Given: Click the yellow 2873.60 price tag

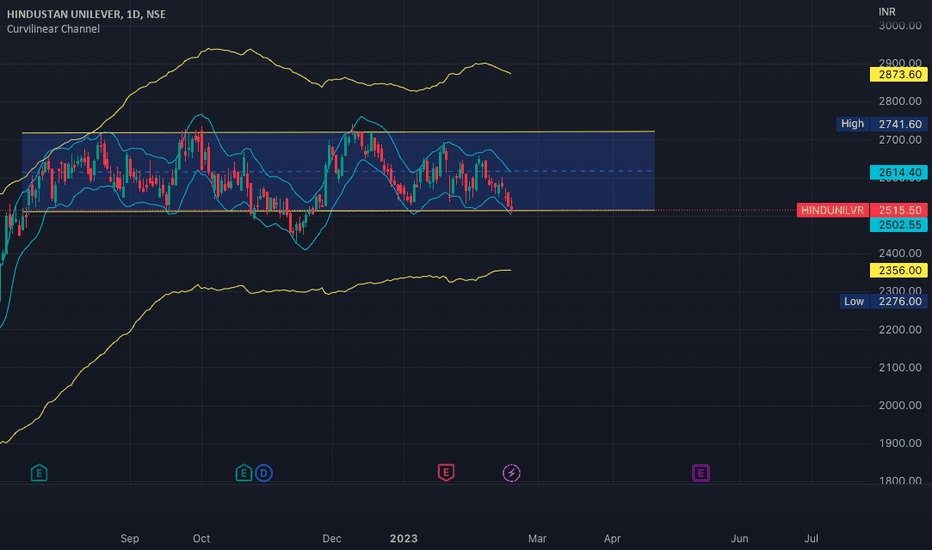Looking at the screenshot, I should point(899,74).
